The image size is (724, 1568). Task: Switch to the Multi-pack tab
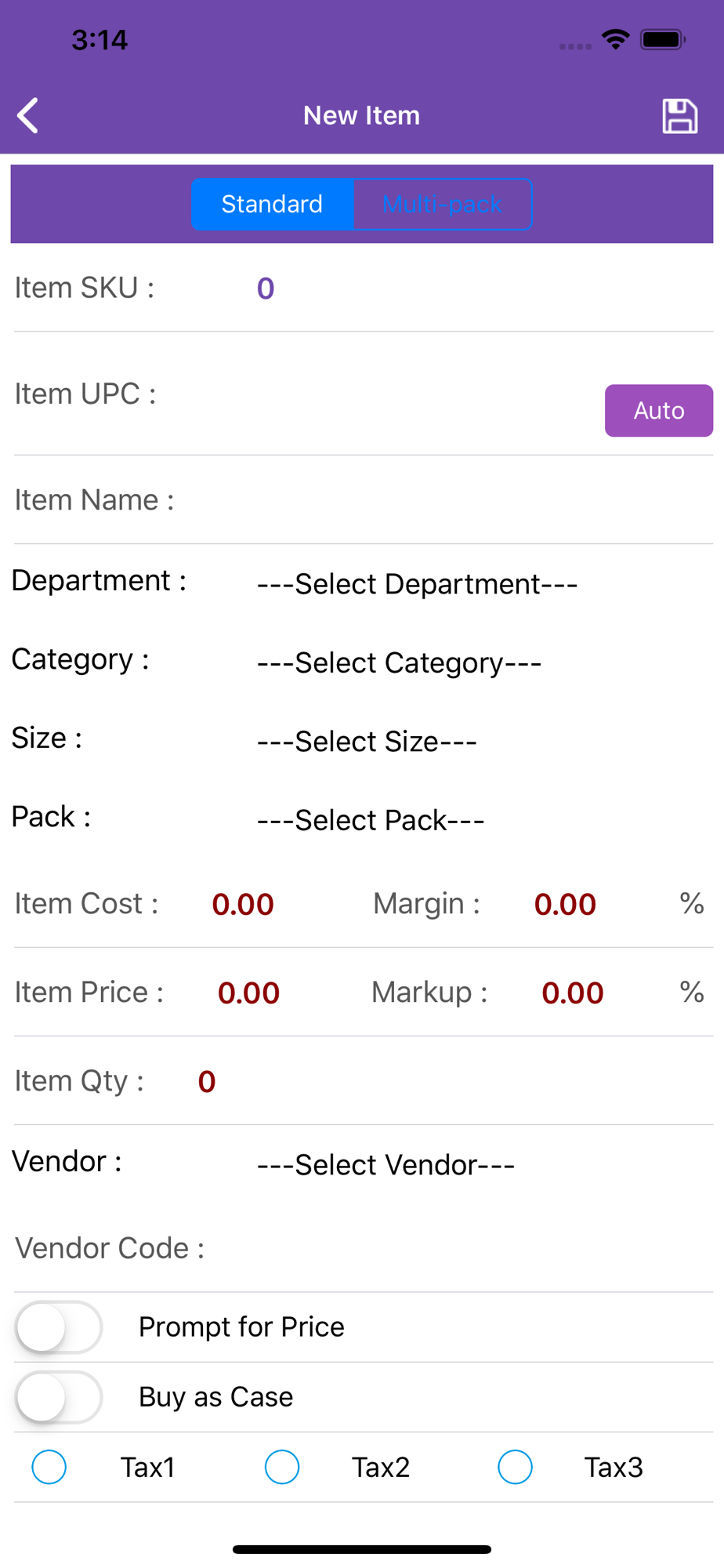tap(443, 205)
